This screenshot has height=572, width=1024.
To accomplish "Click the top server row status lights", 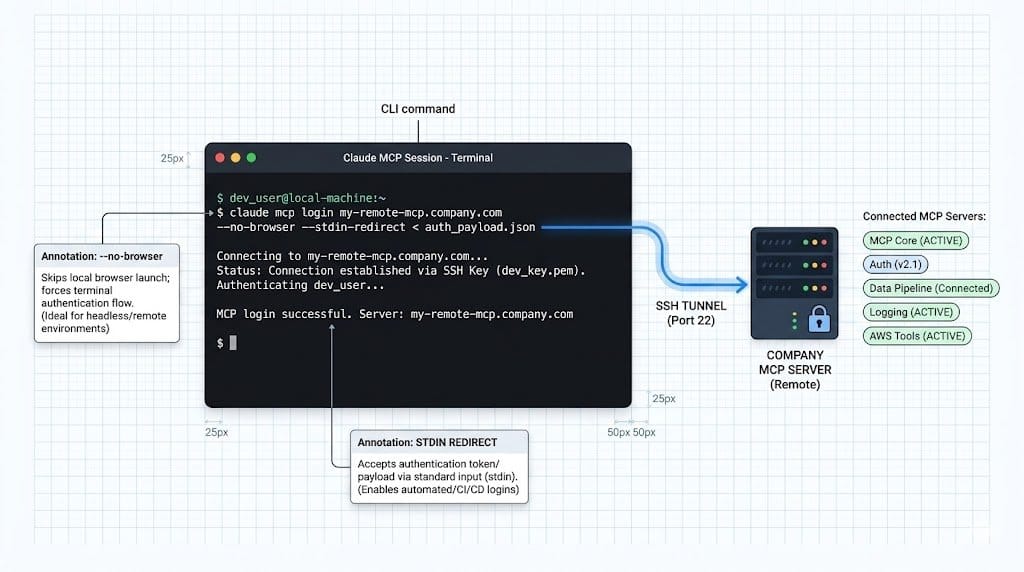I will (814, 242).
